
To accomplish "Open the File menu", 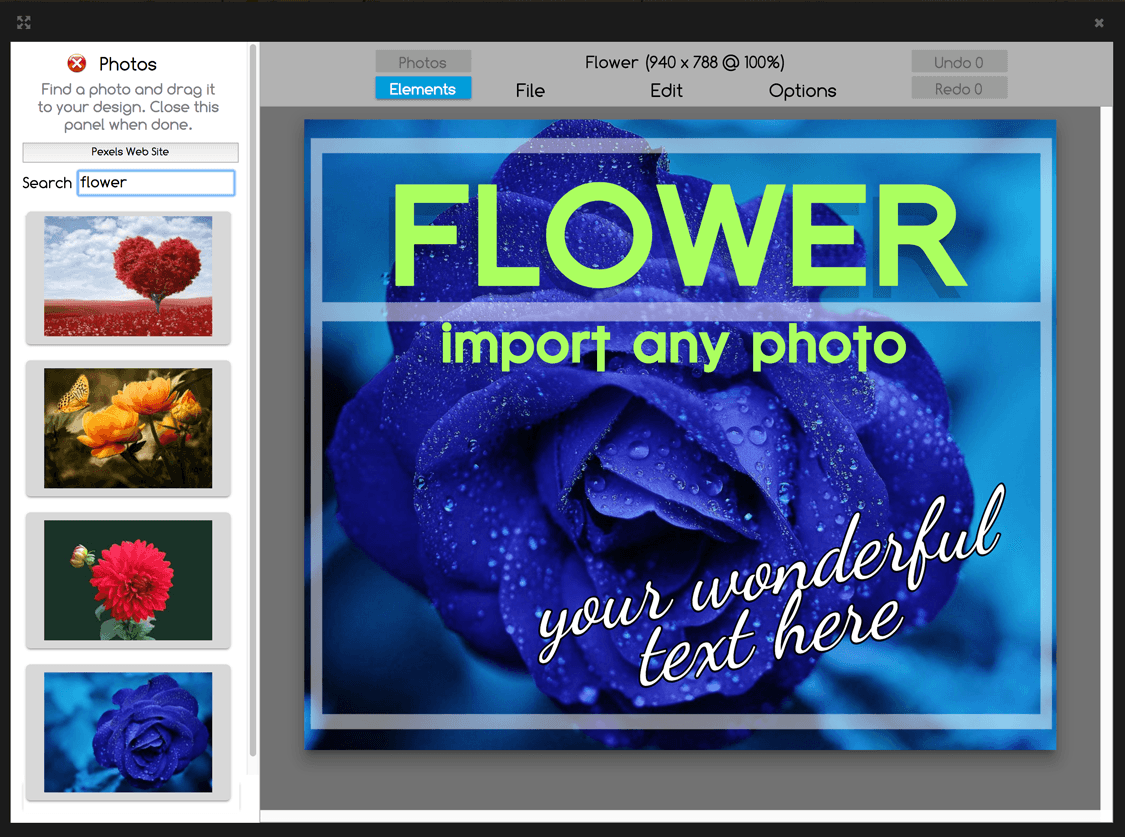I will pyautogui.click(x=530, y=91).
